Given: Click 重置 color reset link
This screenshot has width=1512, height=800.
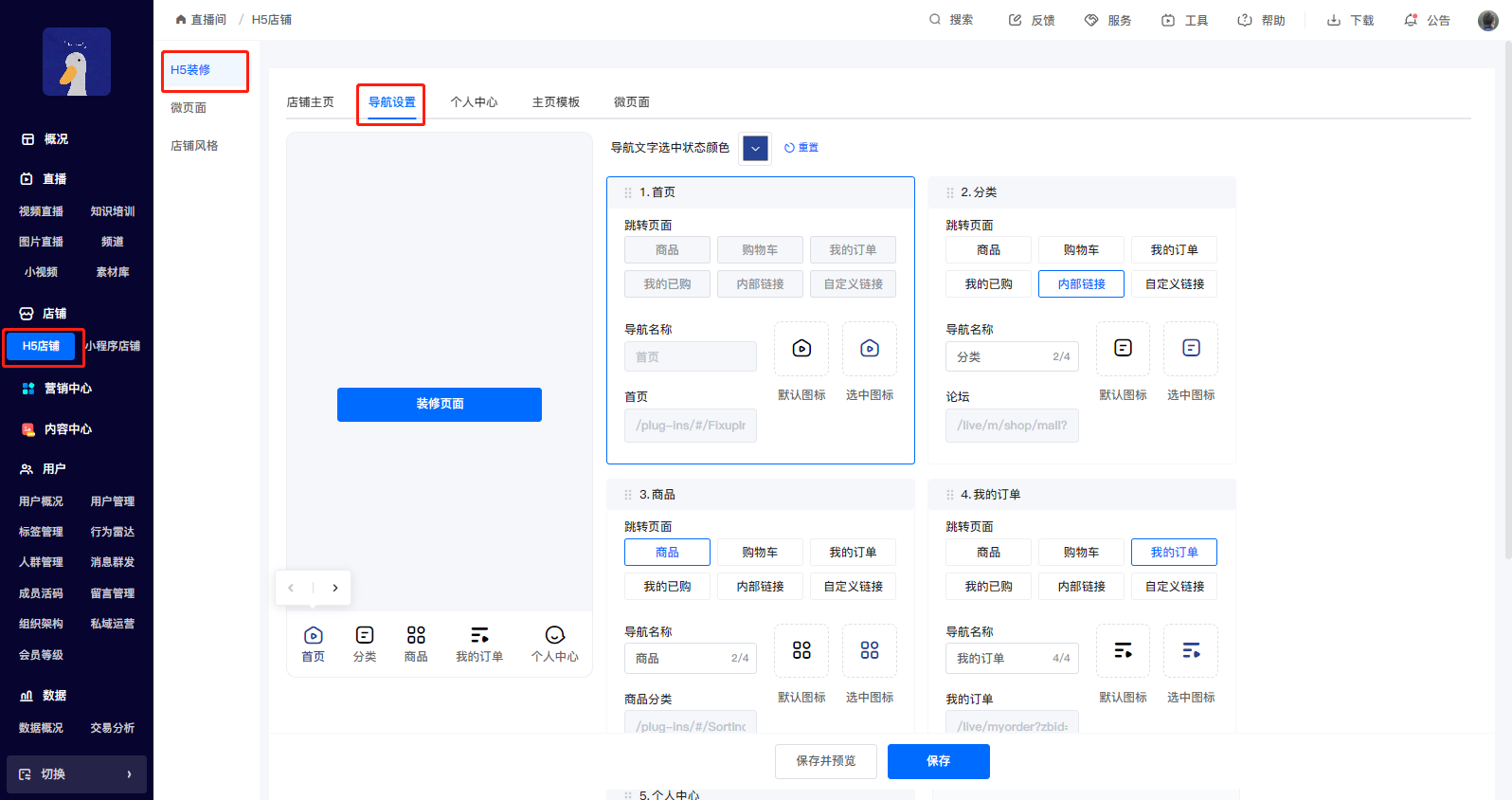Looking at the screenshot, I should 801,148.
